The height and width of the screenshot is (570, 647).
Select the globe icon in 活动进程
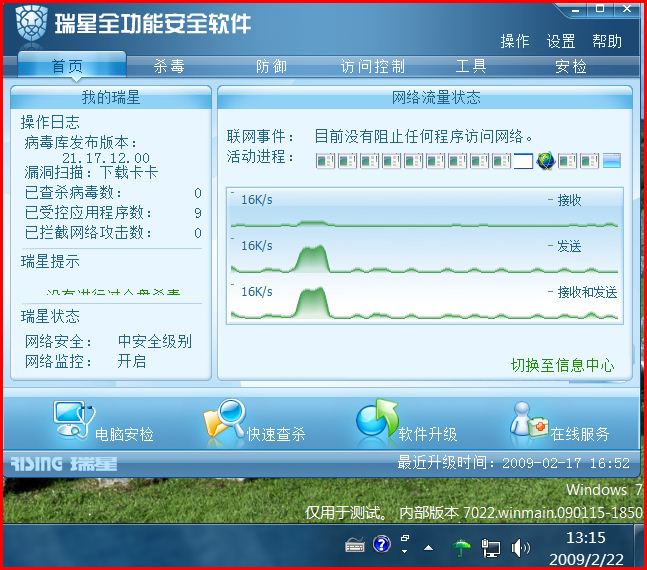(x=545, y=161)
